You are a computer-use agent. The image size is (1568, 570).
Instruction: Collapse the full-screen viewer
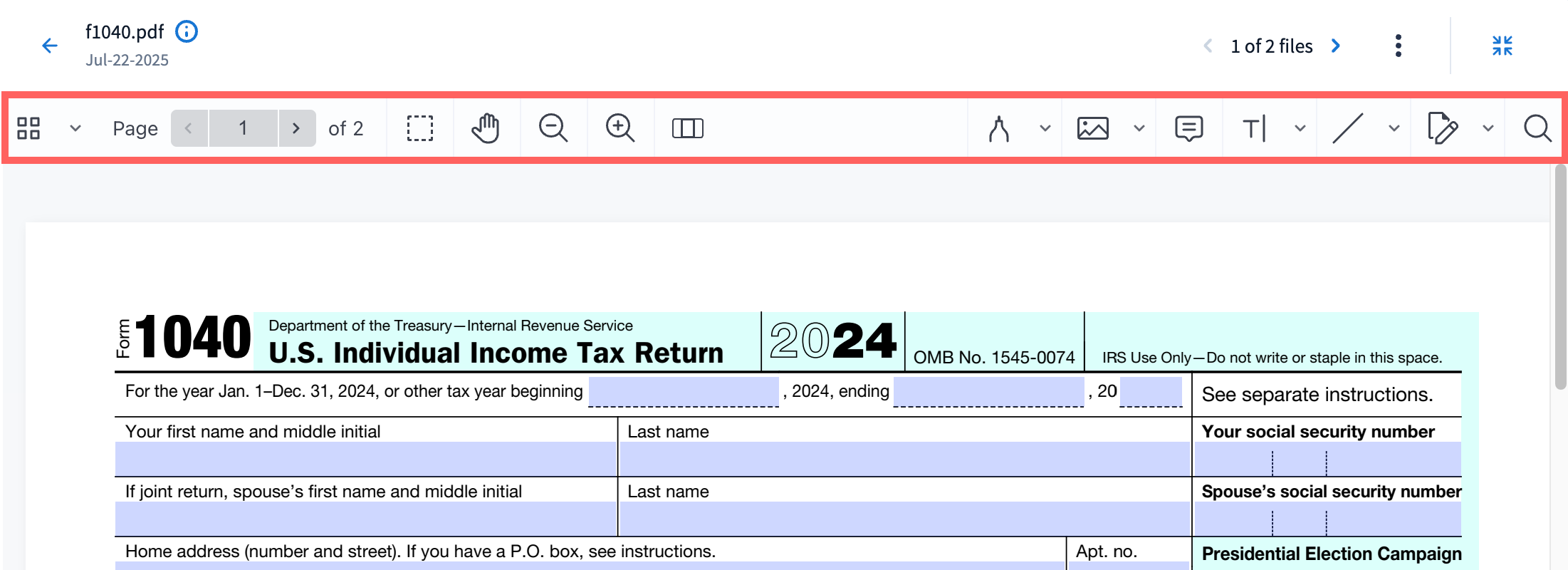pos(1502,46)
